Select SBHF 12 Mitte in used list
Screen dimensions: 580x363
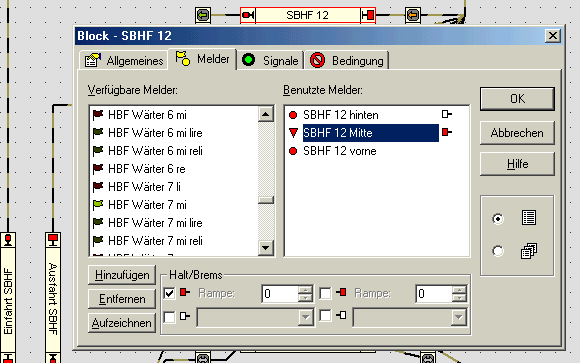[371, 133]
